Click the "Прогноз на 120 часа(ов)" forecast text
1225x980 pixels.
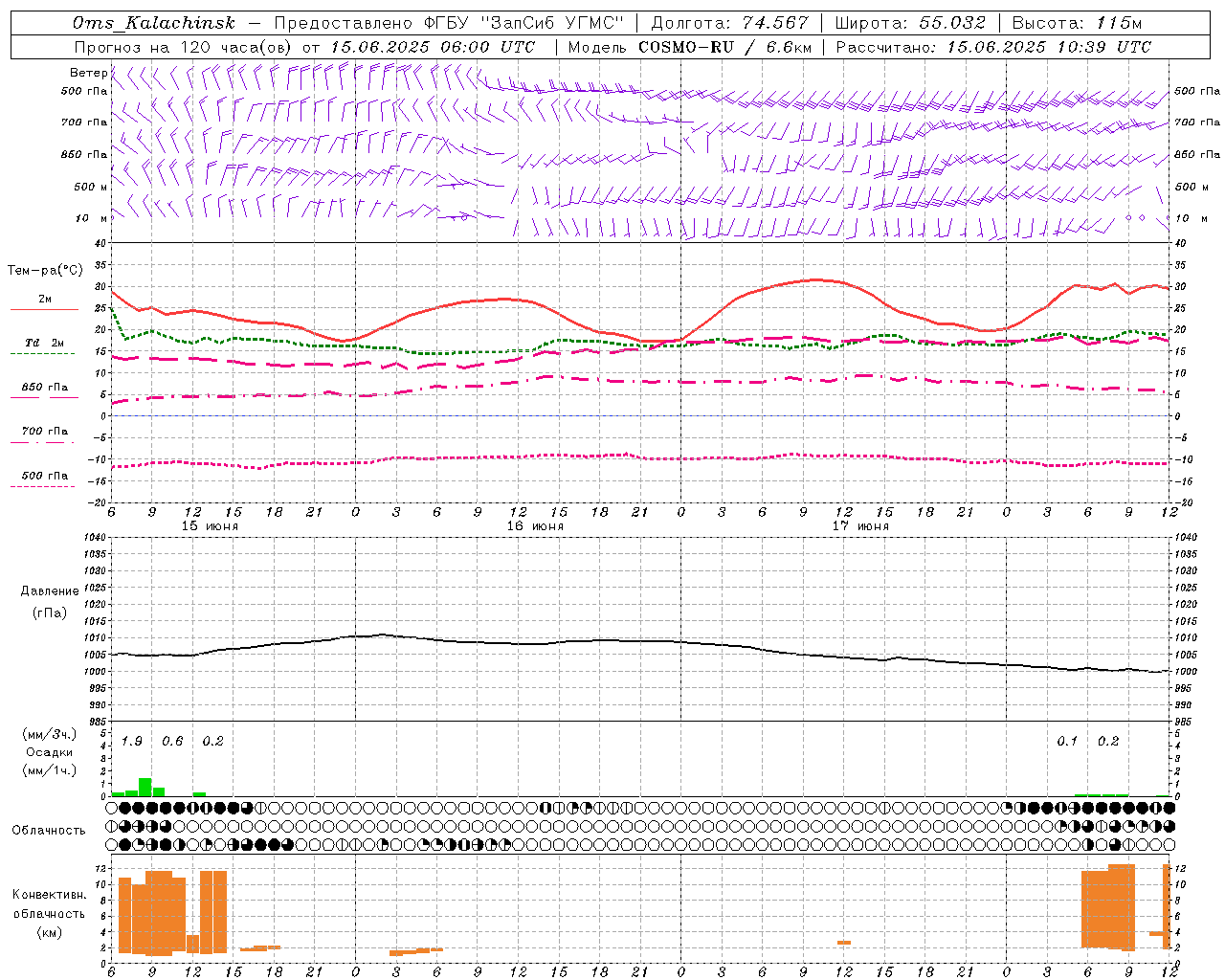point(184,47)
